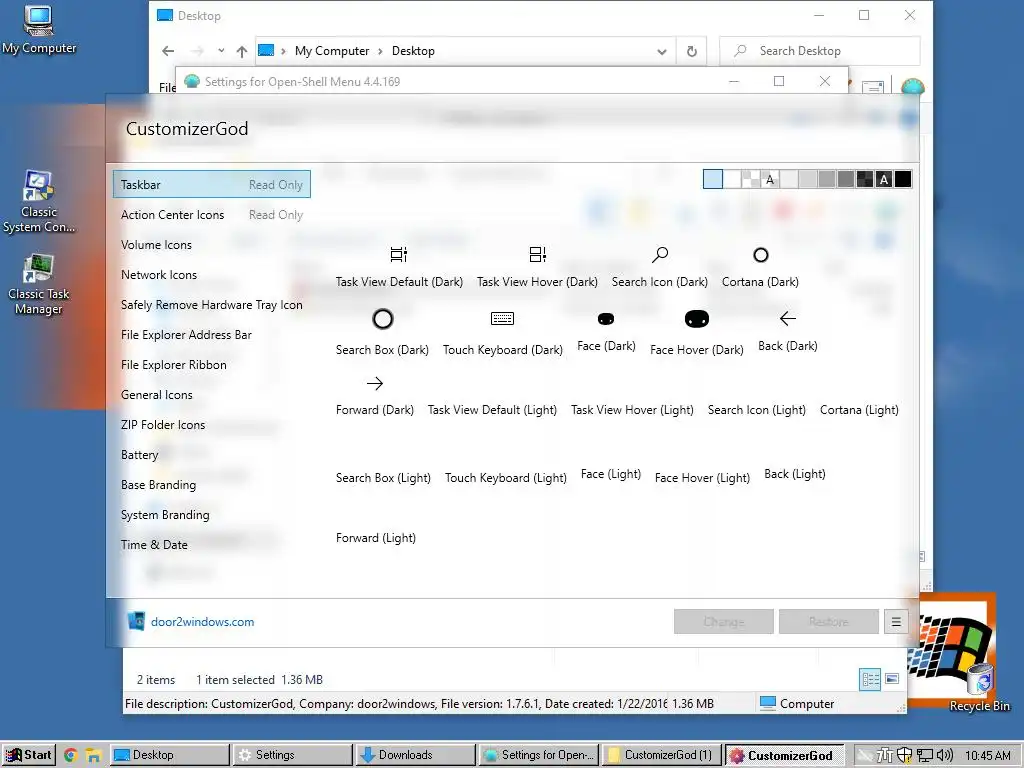Click the door2windows logo icon

click(136, 621)
